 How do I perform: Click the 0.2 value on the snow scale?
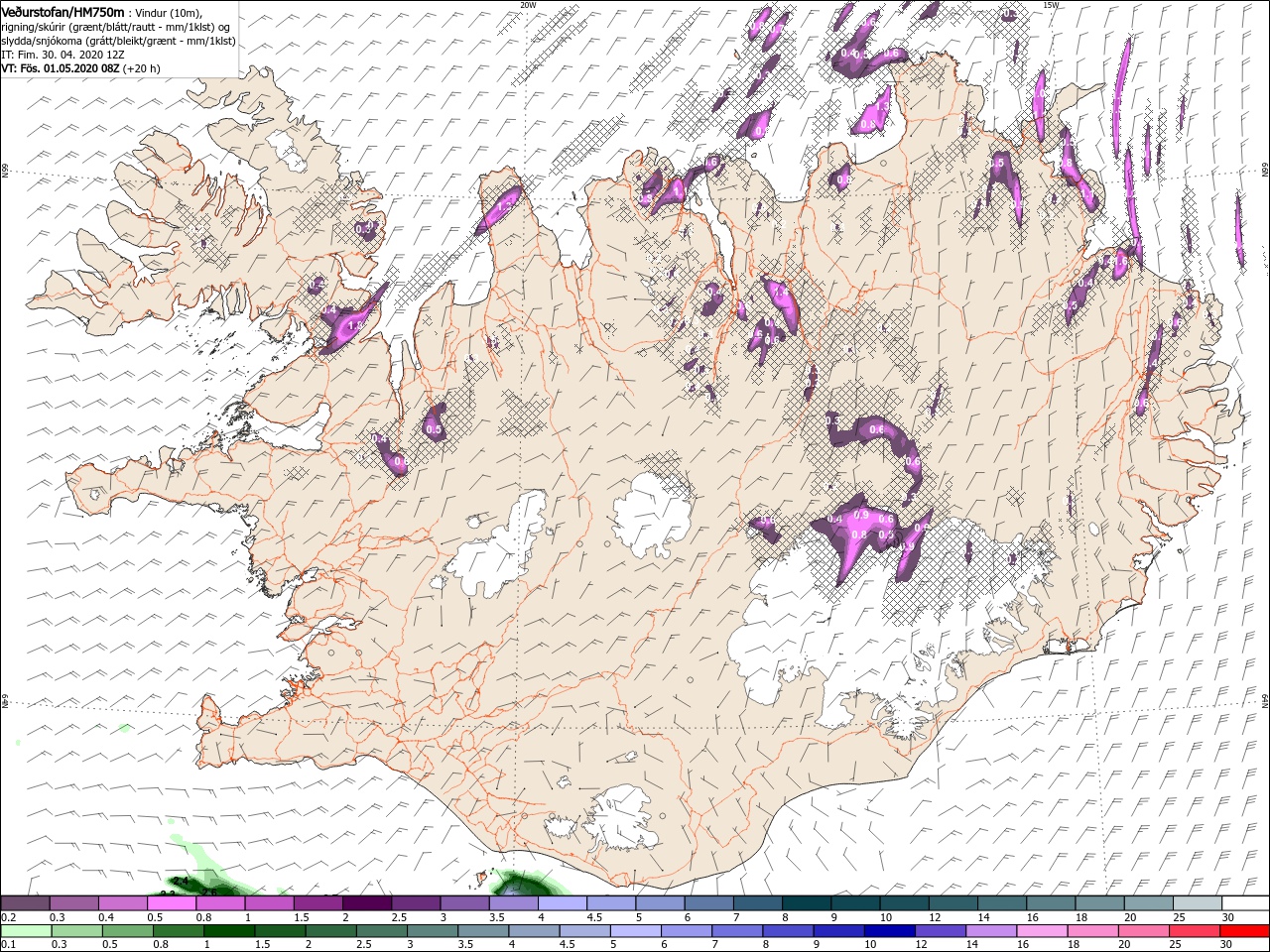[8, 917]
